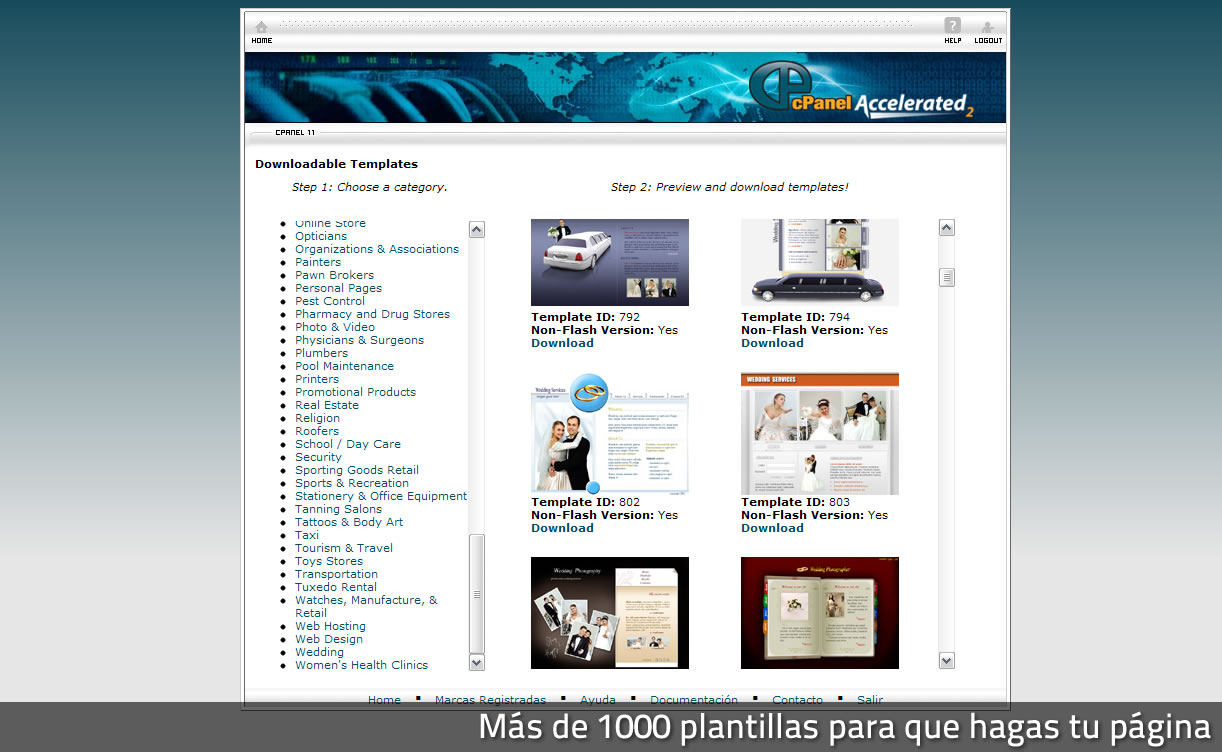Preview template 794 limousine thumbnail
The height and width of the screenshot is (752, 1222).
pos(819,262)
